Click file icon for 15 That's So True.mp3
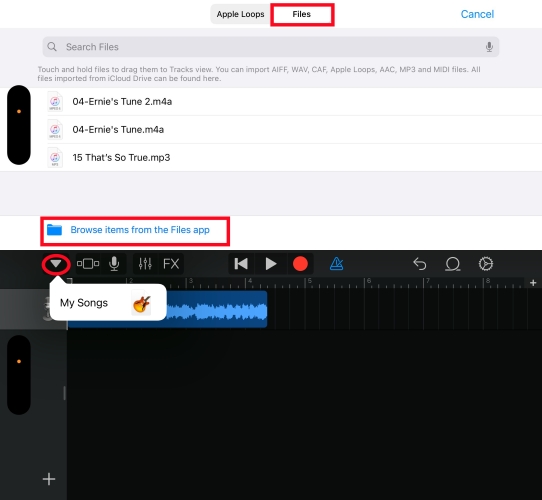542x500 pixels. (55, 158)
